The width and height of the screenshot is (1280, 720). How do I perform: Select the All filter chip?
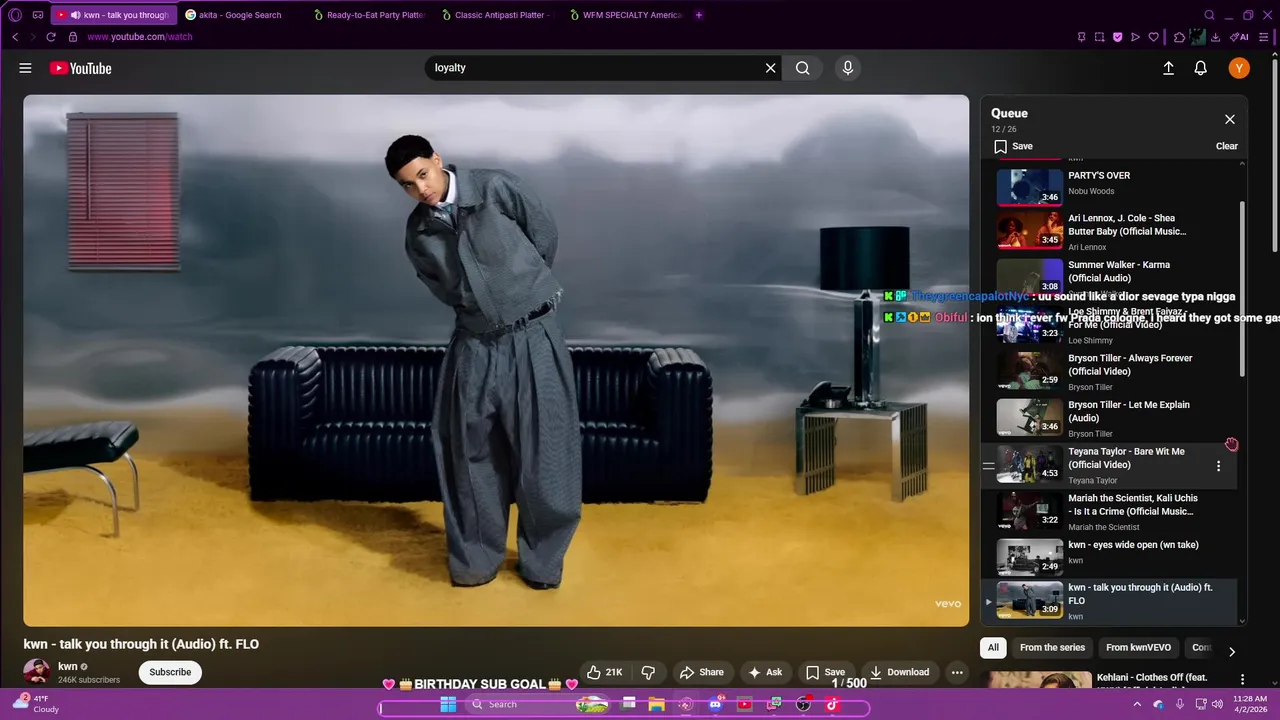pyautogui.click(x=993, y=648)
